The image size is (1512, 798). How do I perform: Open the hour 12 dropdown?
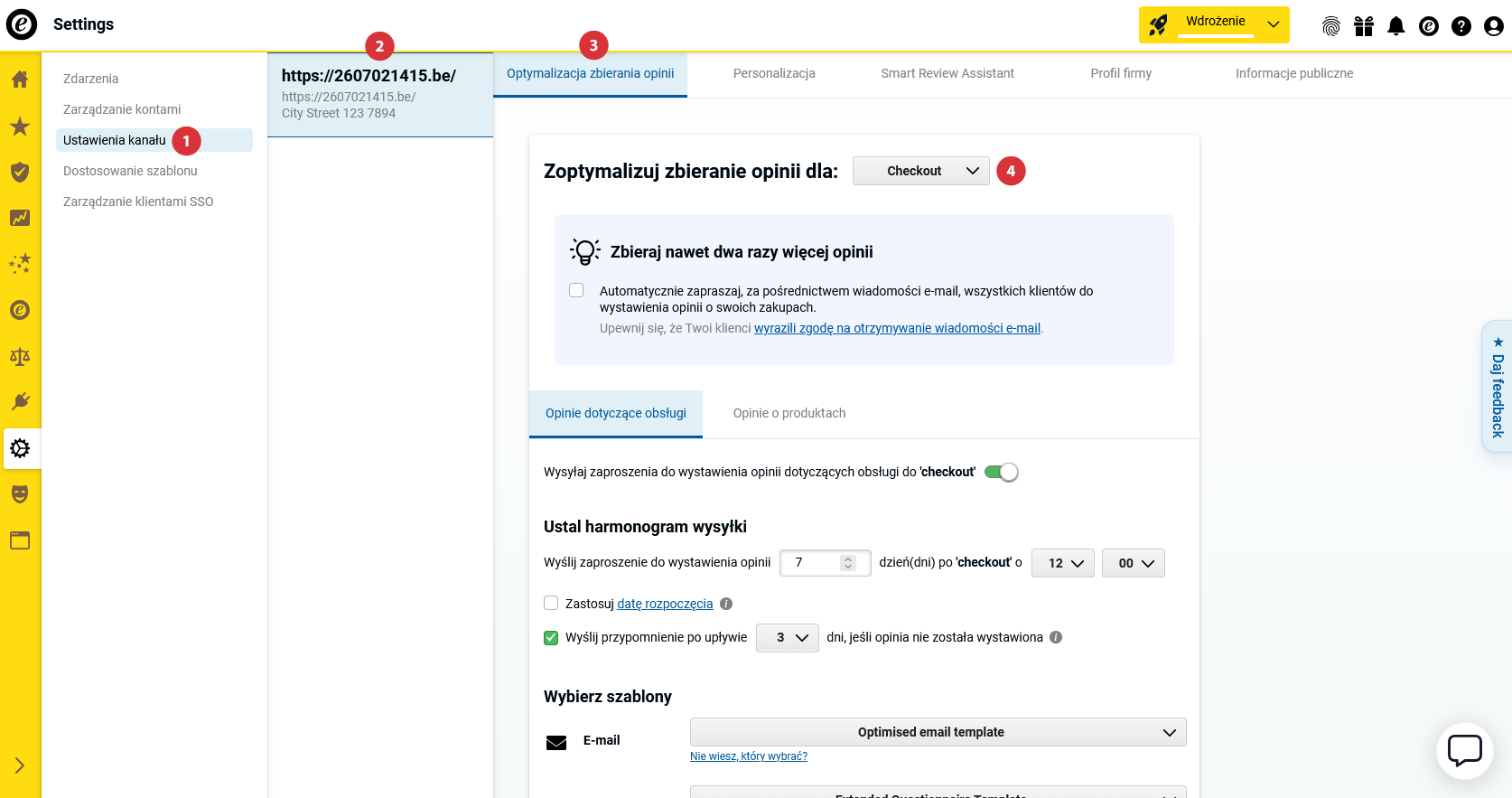1063,563
